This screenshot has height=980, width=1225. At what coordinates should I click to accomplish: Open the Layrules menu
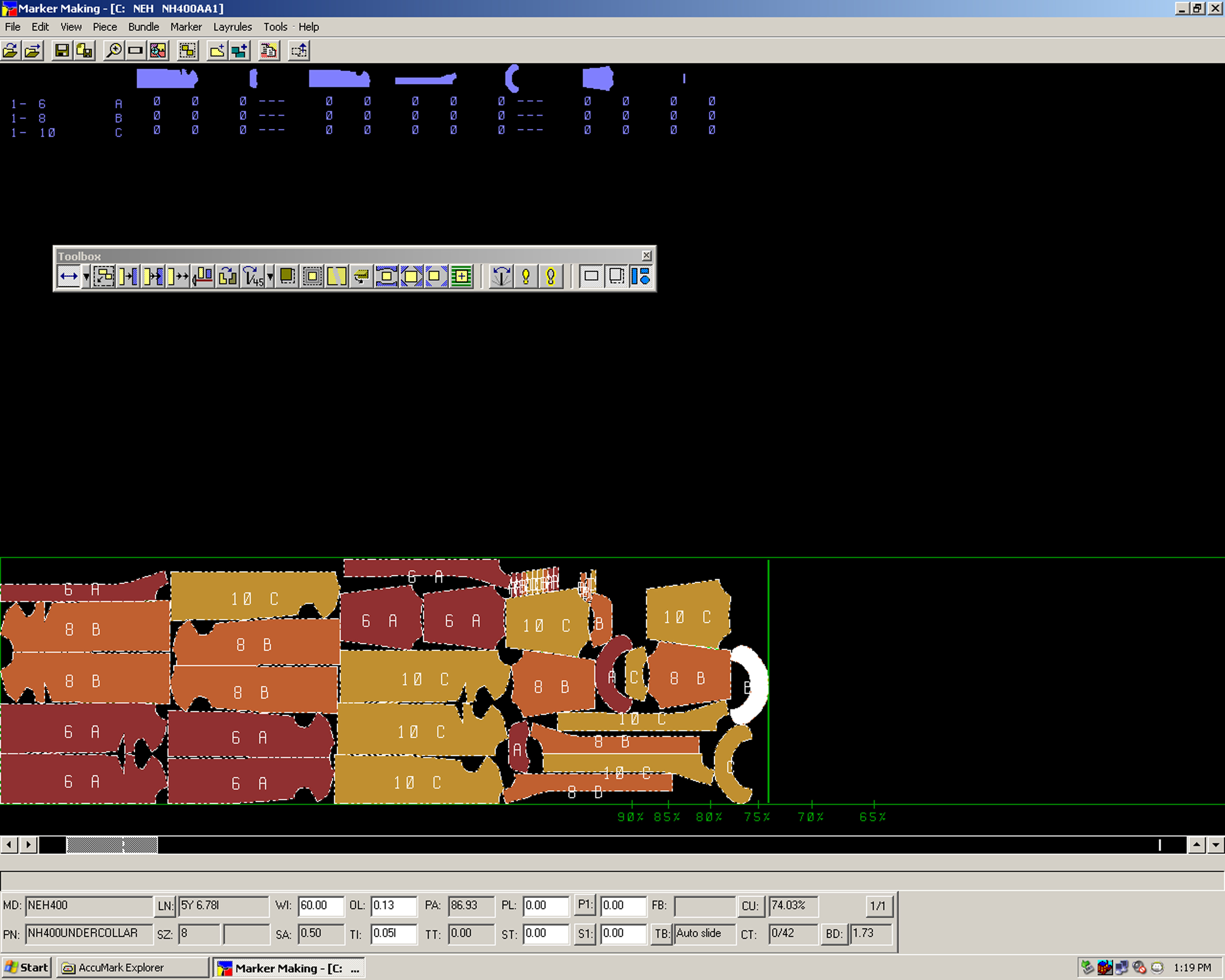(232, 27)
